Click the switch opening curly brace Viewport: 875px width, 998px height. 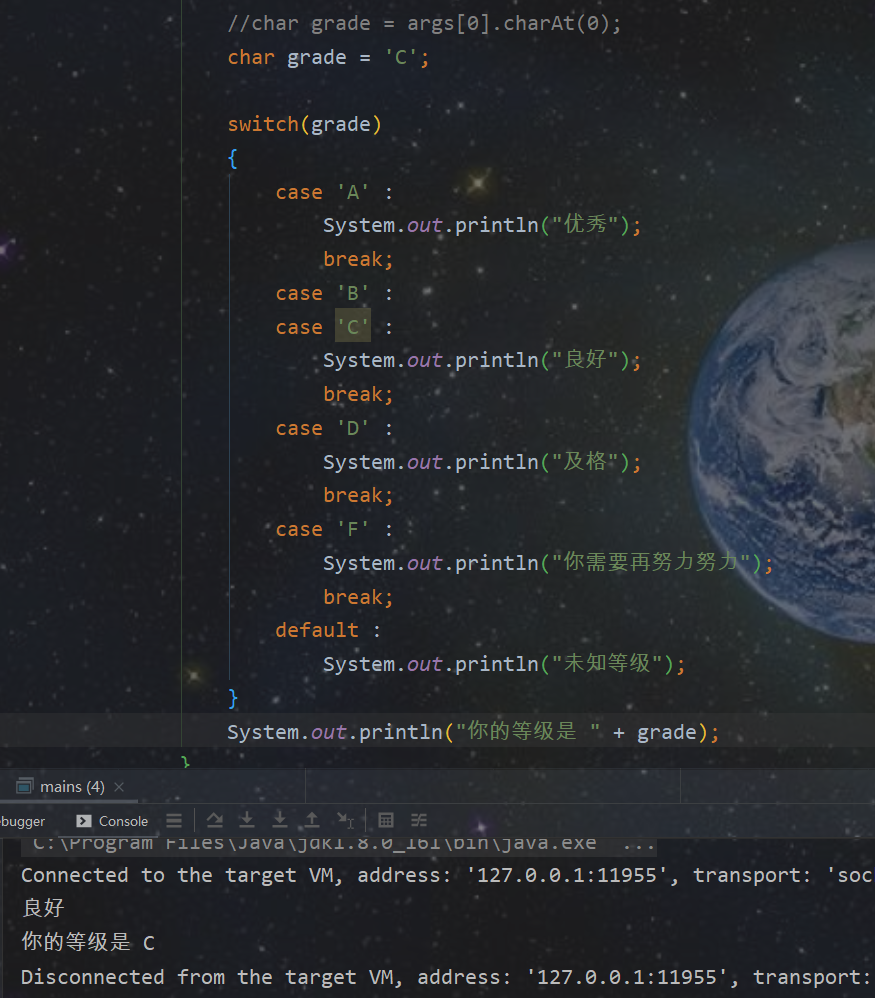tap(233, 158)
